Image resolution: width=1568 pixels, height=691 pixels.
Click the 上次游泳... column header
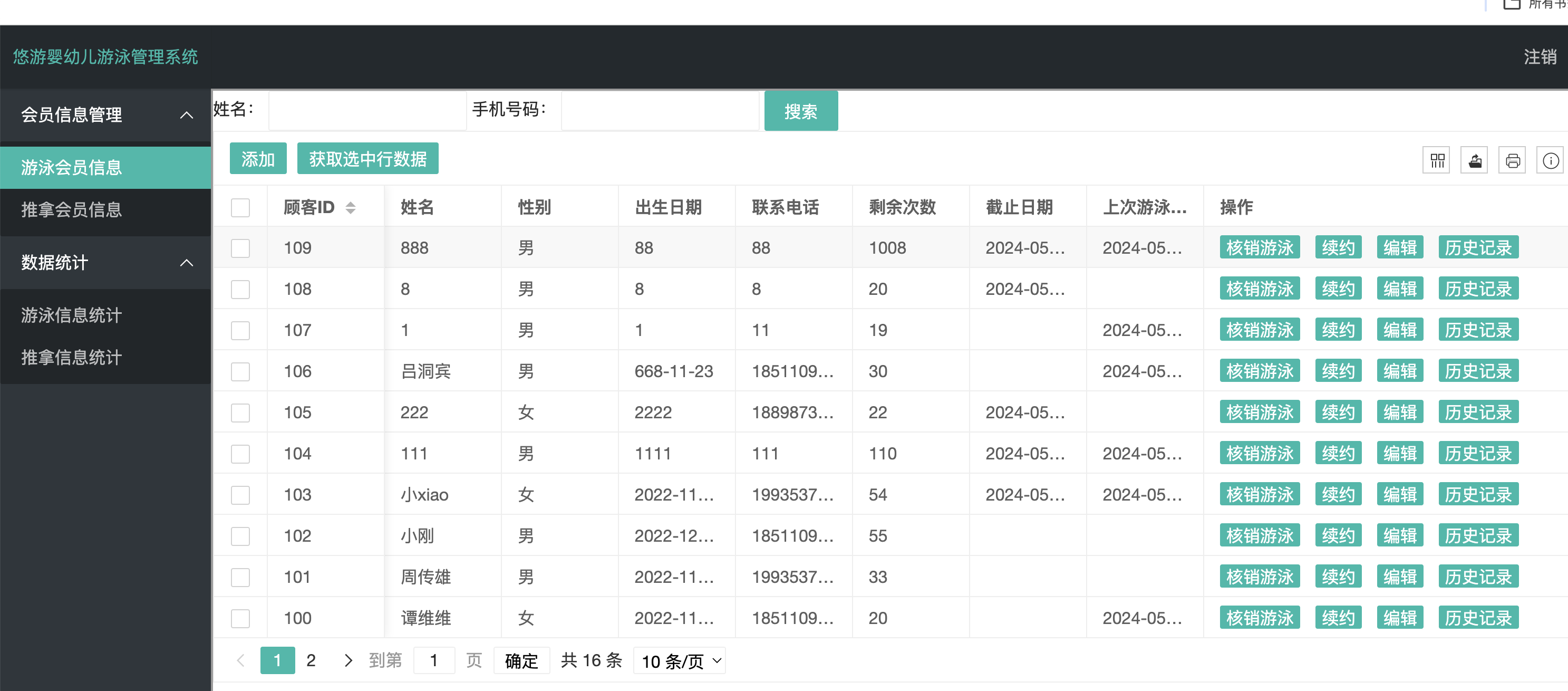click(x=1144, y=208)
